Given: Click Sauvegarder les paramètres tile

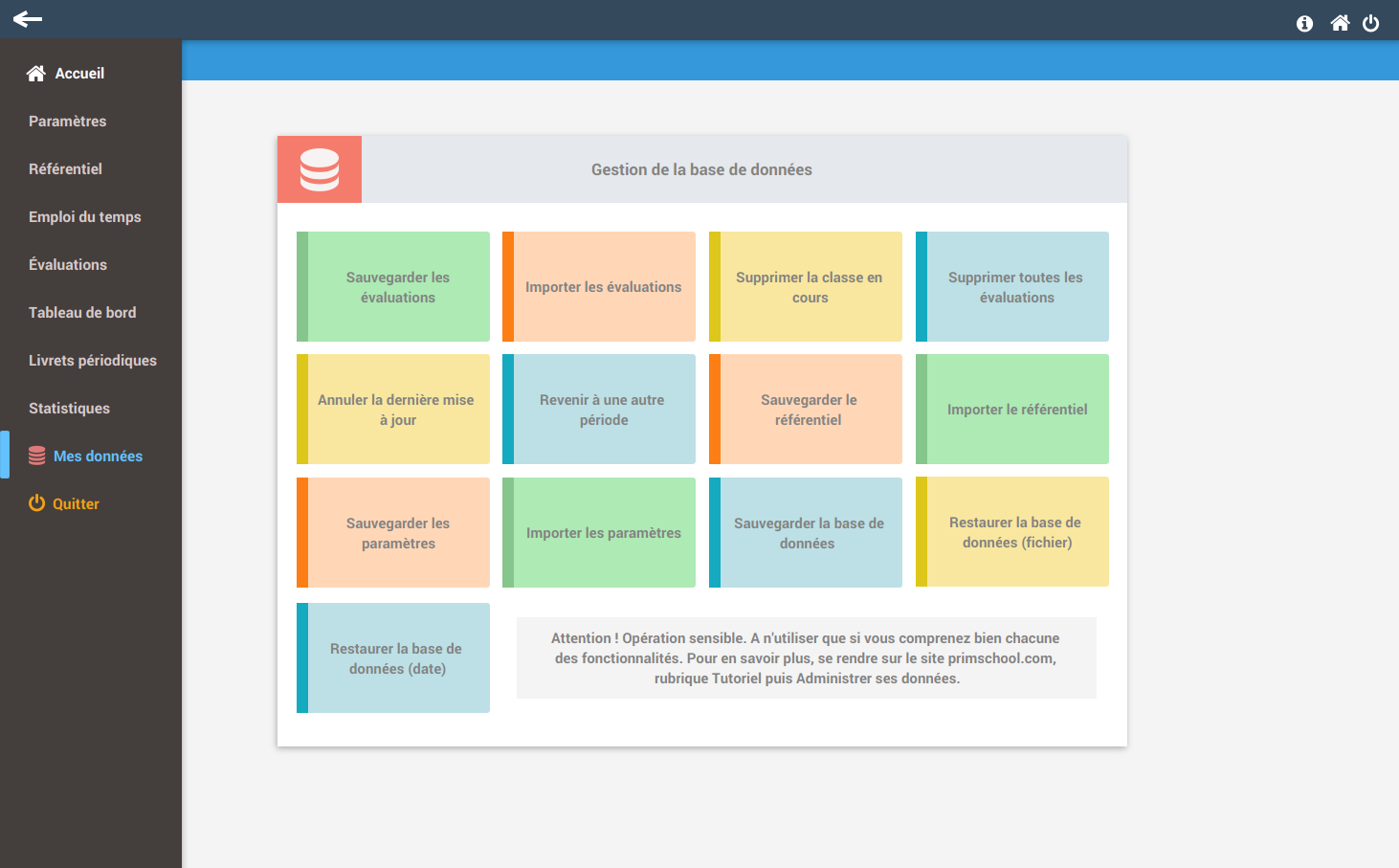Looking at the screenshot, I should click(393, 533).
